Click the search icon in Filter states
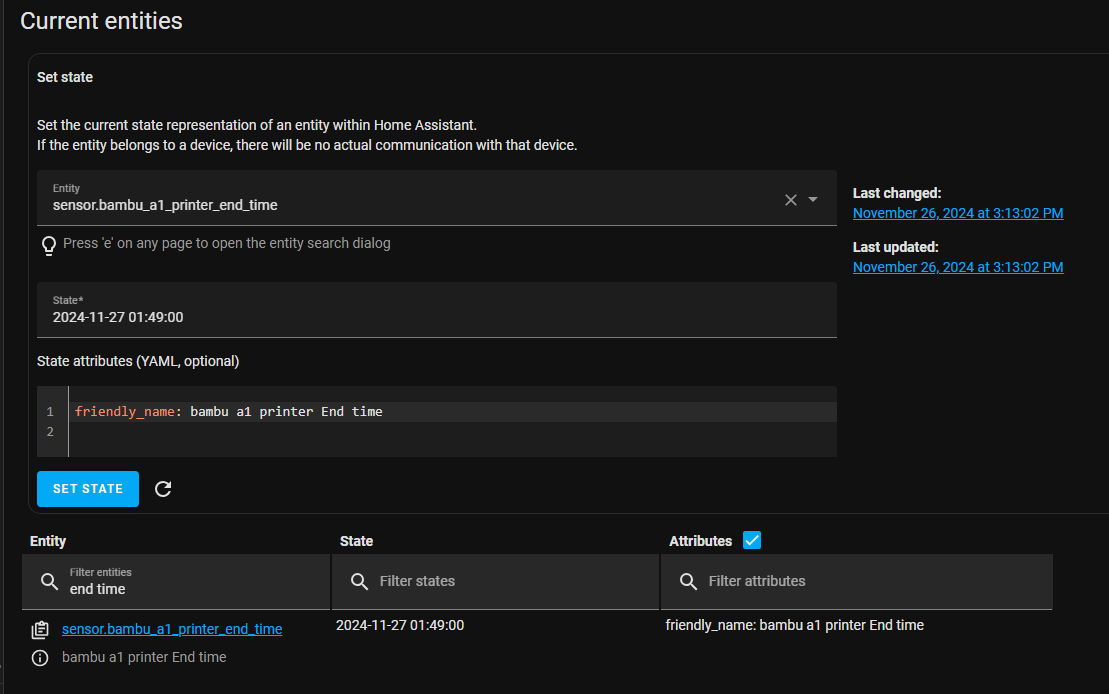 359,582
